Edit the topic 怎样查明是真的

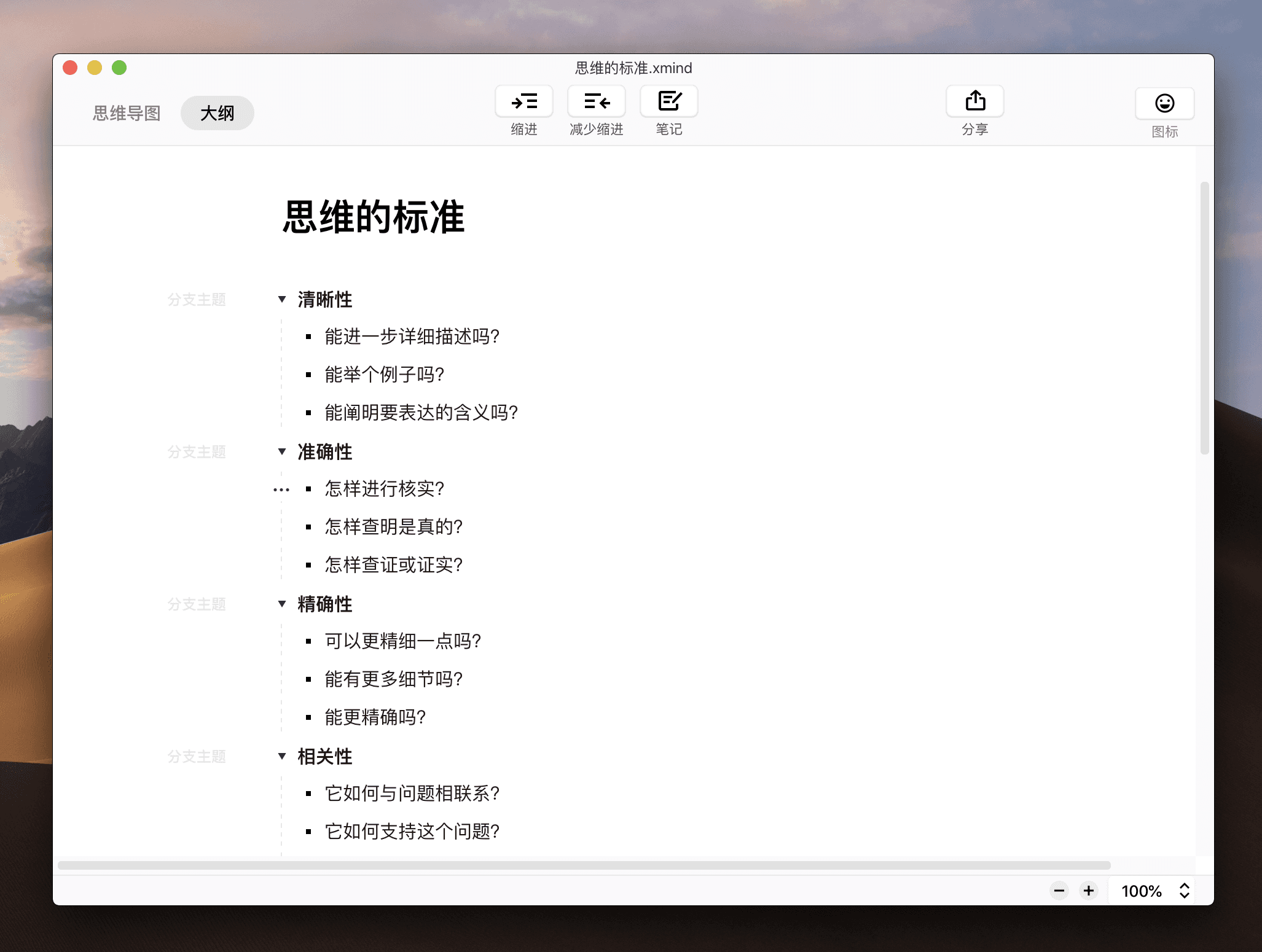pyautogui.click(x=393, y=526)
